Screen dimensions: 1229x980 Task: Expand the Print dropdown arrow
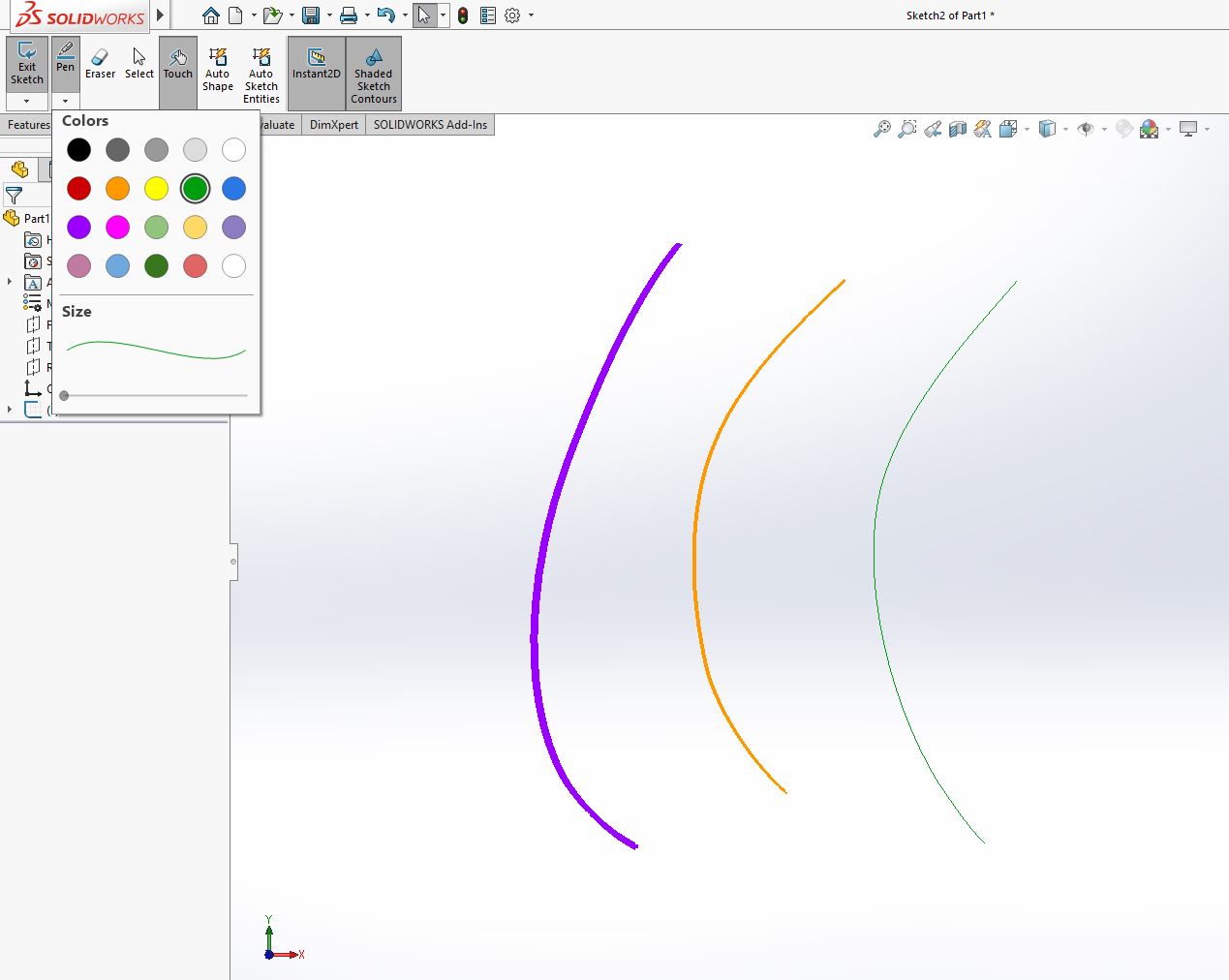[367, 15]
